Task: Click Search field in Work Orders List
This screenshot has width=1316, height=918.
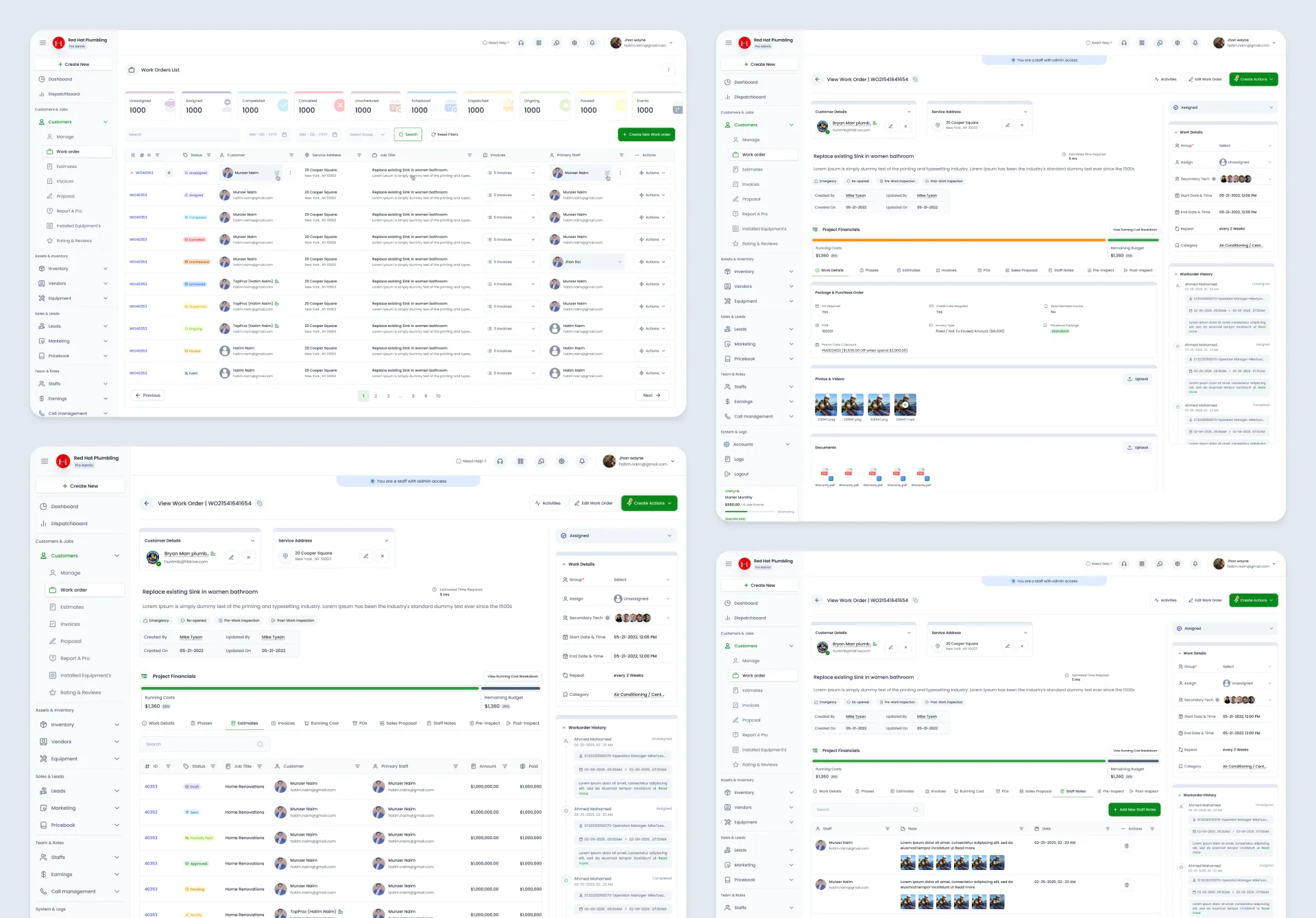Action: point(182,134)
